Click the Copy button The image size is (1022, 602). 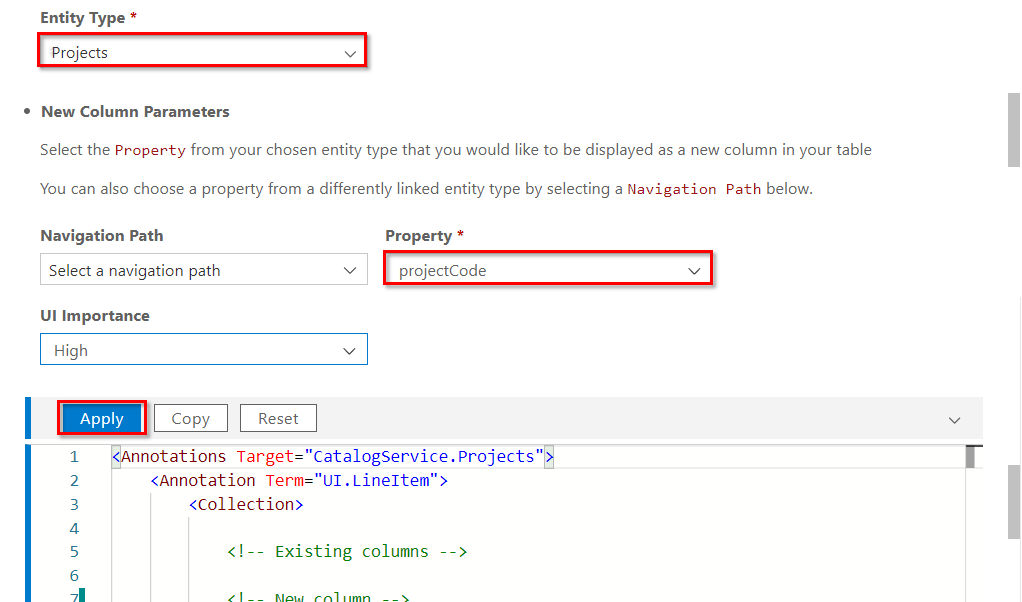190,418
